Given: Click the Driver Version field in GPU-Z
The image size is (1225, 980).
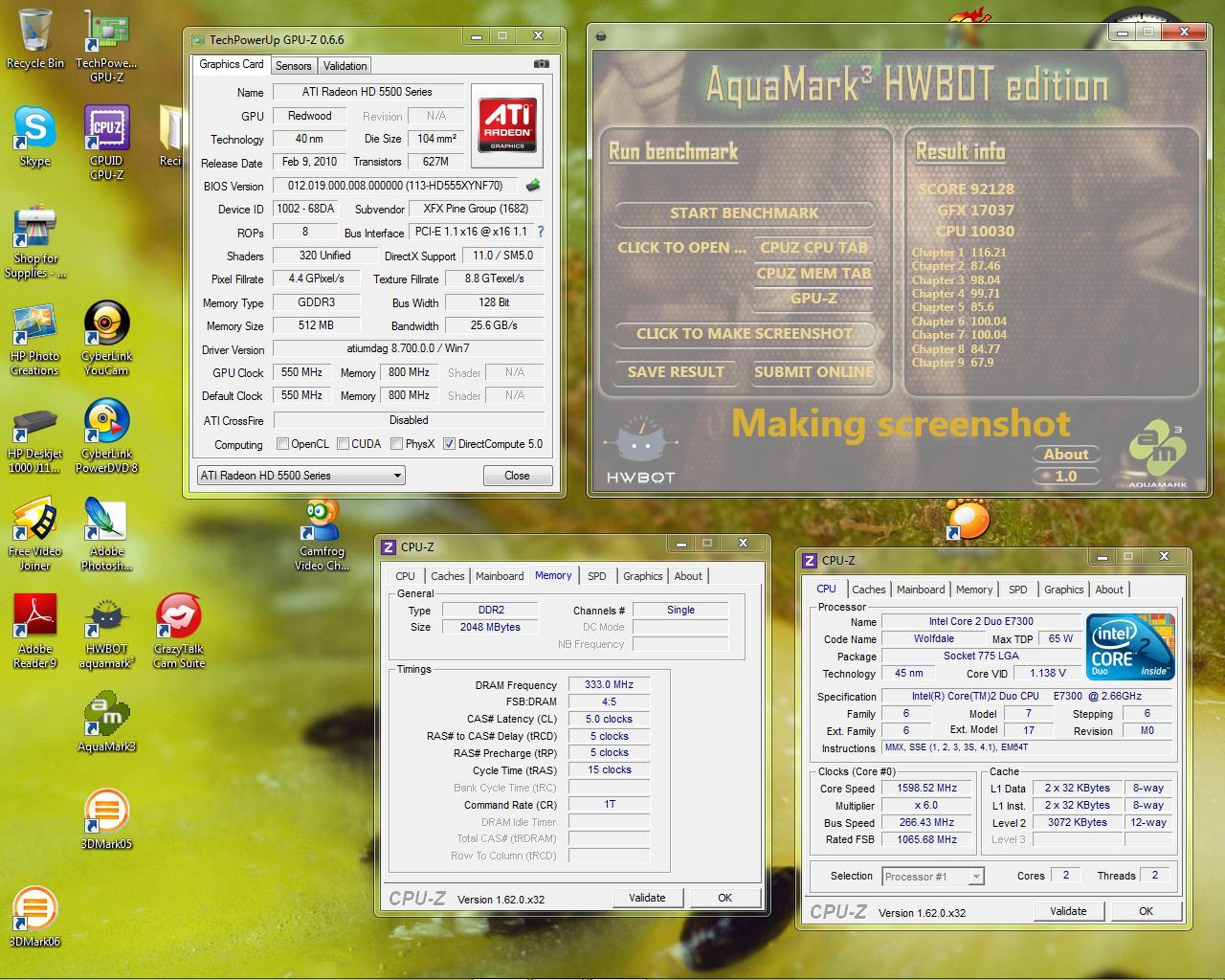Looking at the screenshot, I should pos(409,349).
